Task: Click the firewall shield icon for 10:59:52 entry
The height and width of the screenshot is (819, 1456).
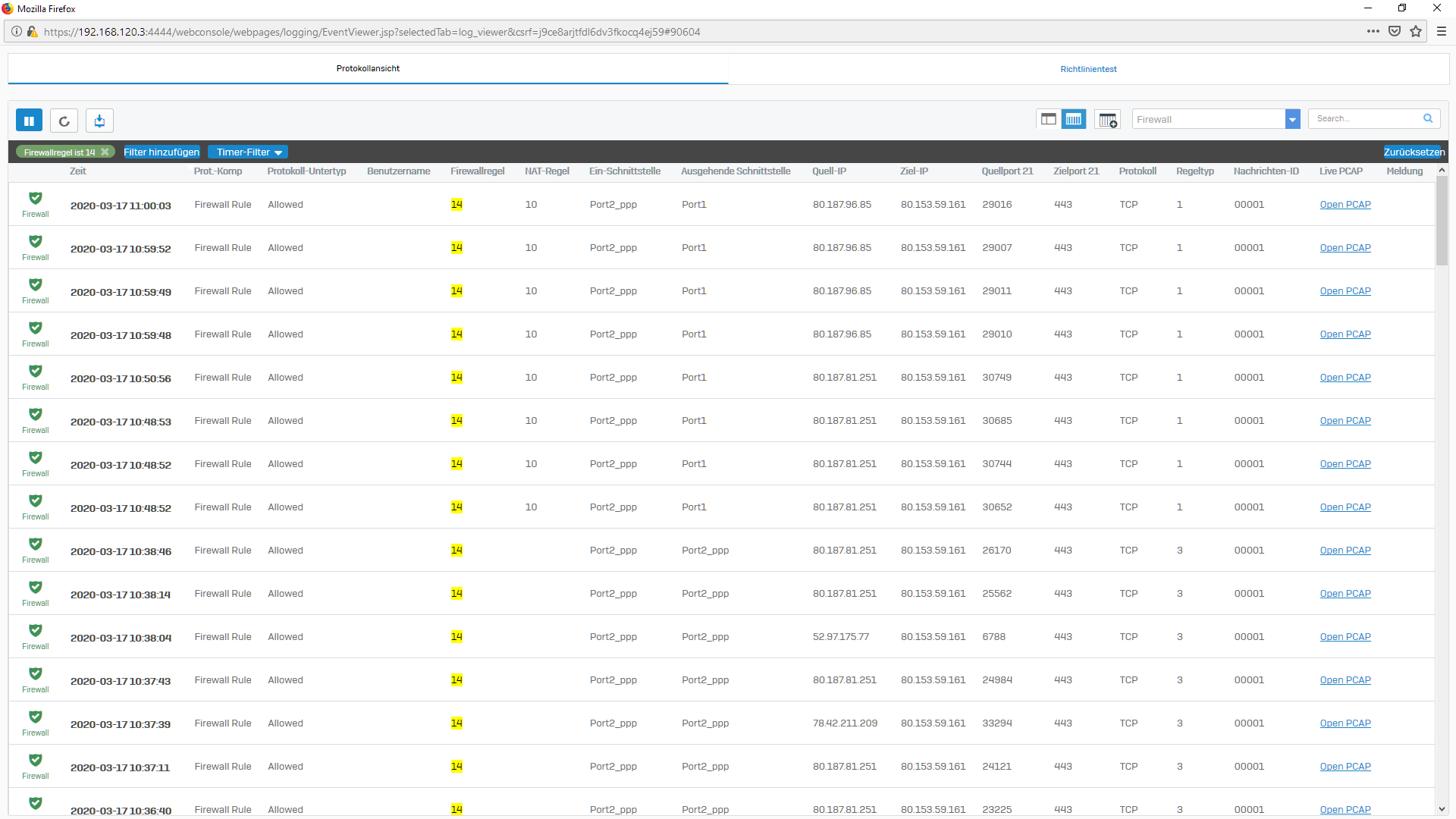Action: 35,241
